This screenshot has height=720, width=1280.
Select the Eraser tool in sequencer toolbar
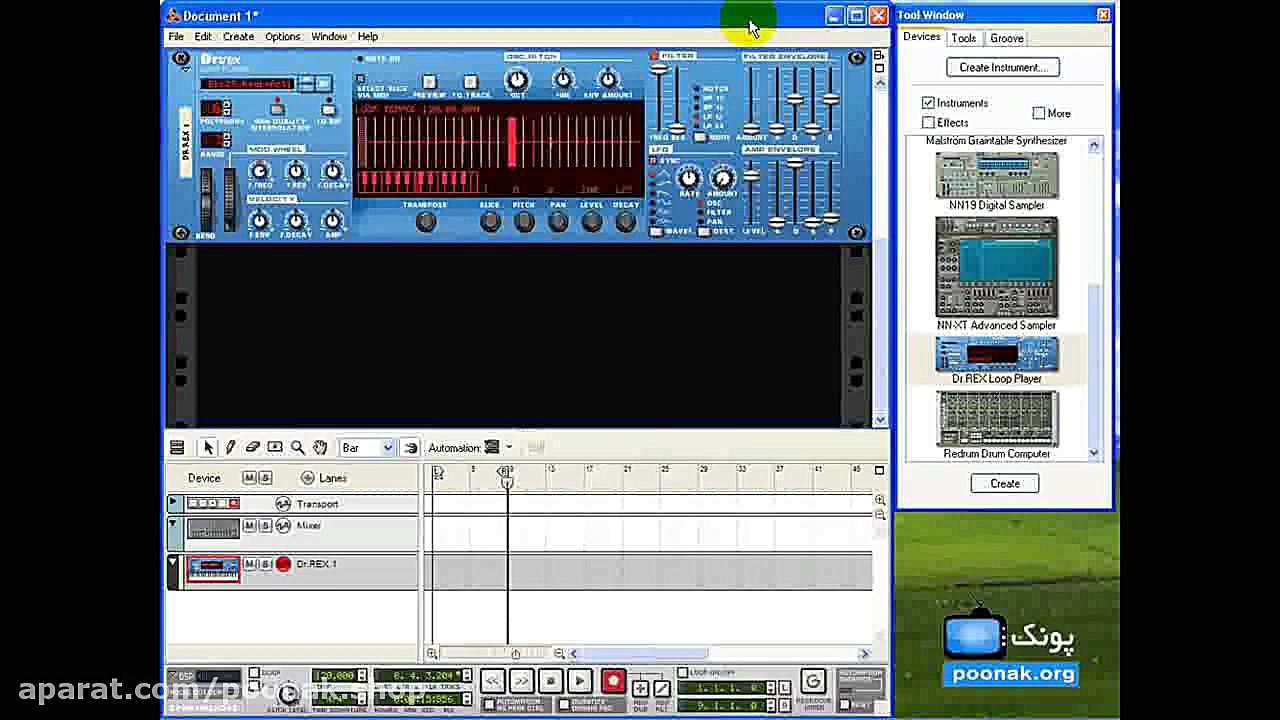(x=252, y=448)
